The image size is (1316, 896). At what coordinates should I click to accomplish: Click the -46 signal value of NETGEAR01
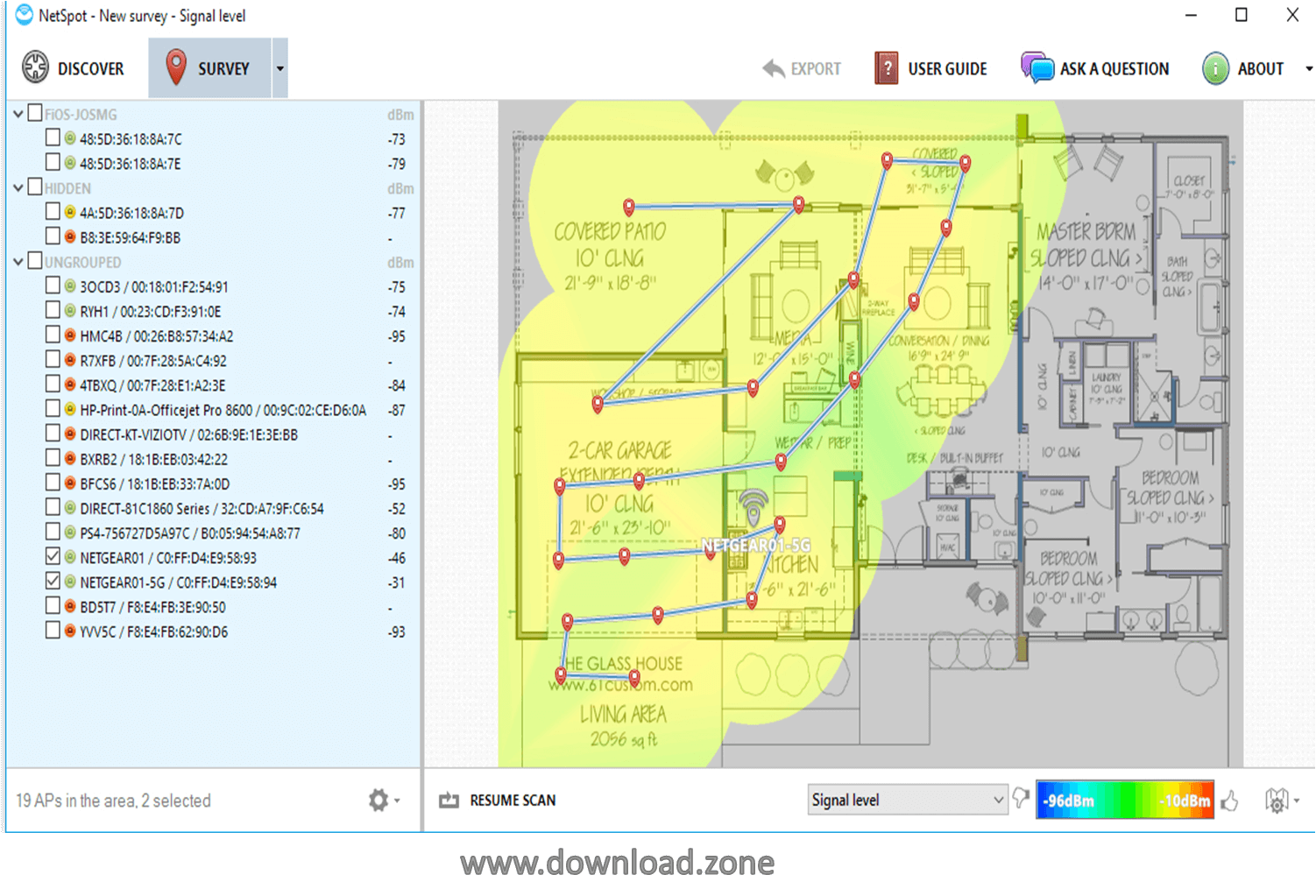tap(397, 558)
